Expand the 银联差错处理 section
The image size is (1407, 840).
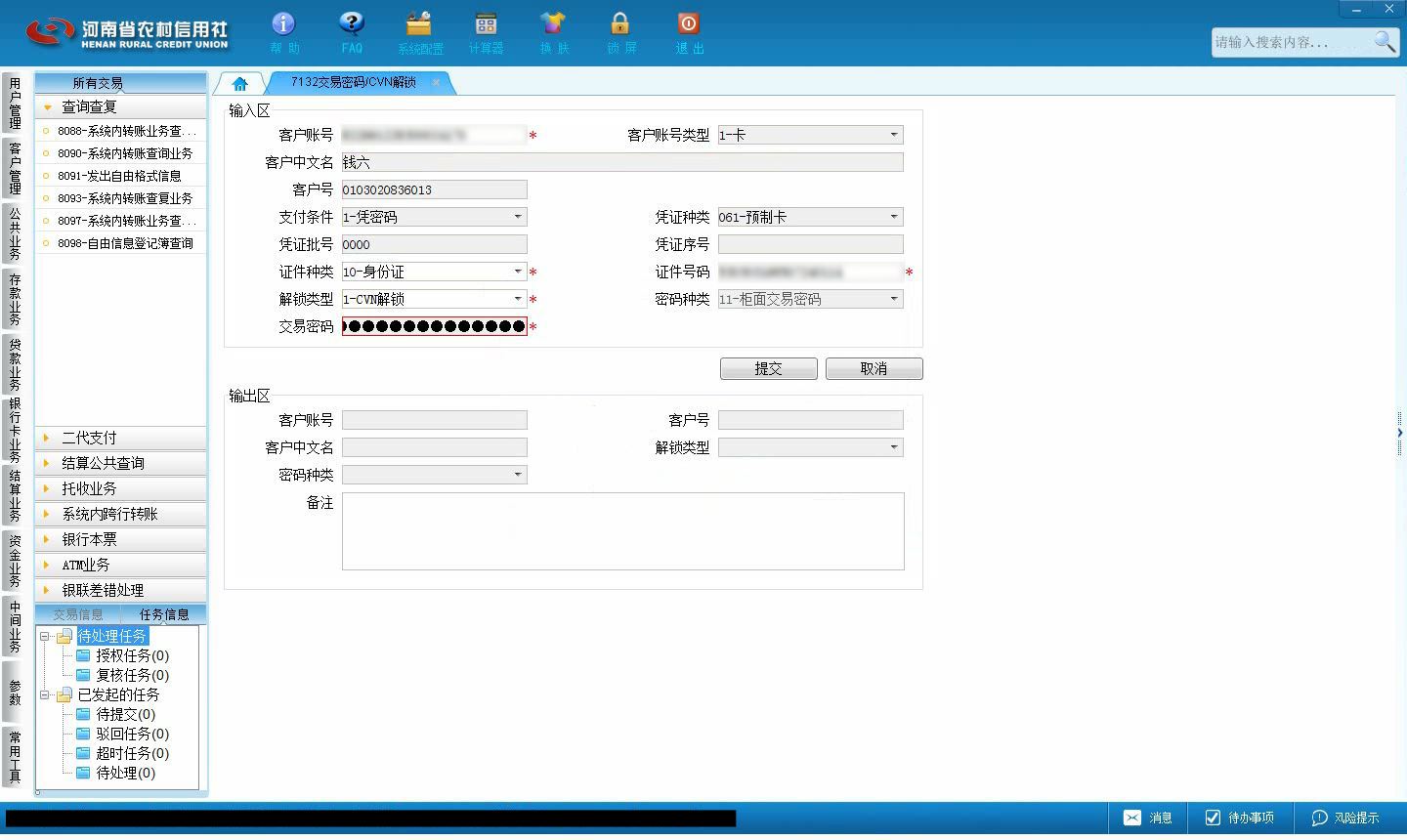coord(121,590)
